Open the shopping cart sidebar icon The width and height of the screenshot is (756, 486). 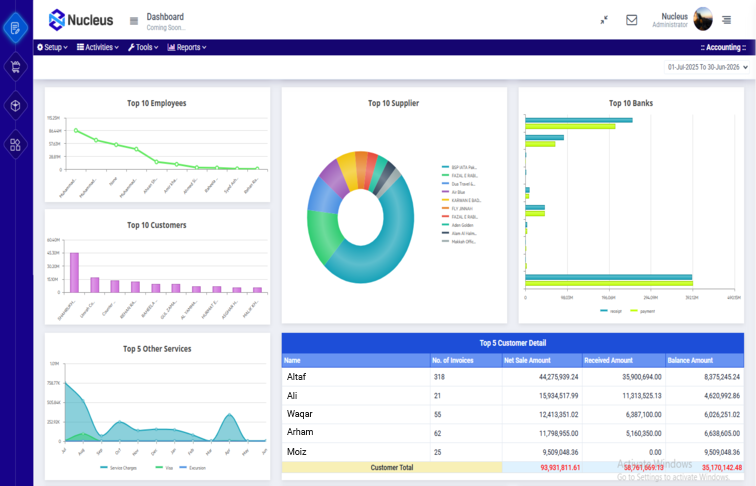[x=15, y=67]
